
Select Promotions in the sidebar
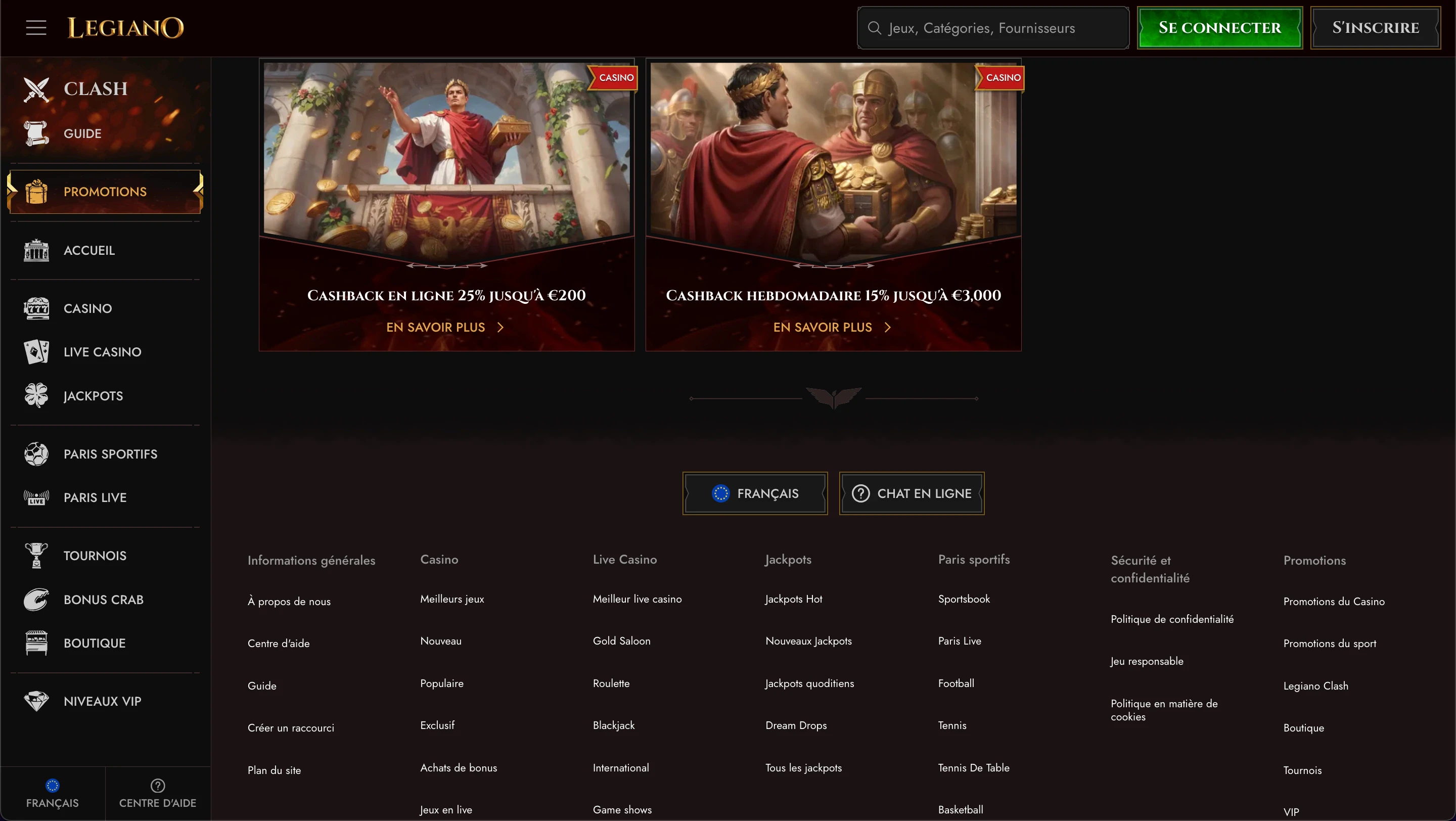point(105,192)
